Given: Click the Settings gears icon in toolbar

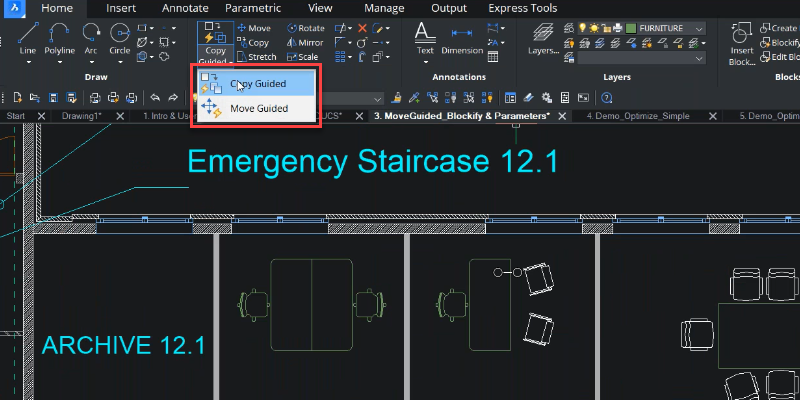Looking at the screenshot, I should pyautogui.click(x=547, y=98).
